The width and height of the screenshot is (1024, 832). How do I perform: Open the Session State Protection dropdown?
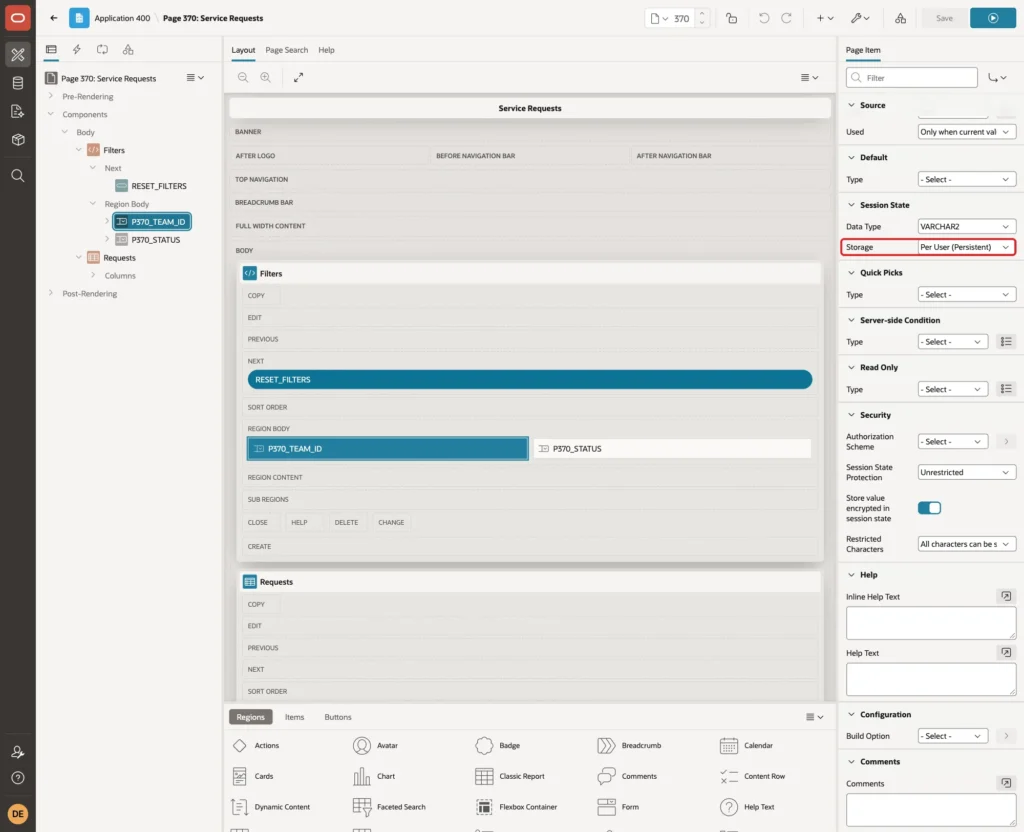pos(967,472)
